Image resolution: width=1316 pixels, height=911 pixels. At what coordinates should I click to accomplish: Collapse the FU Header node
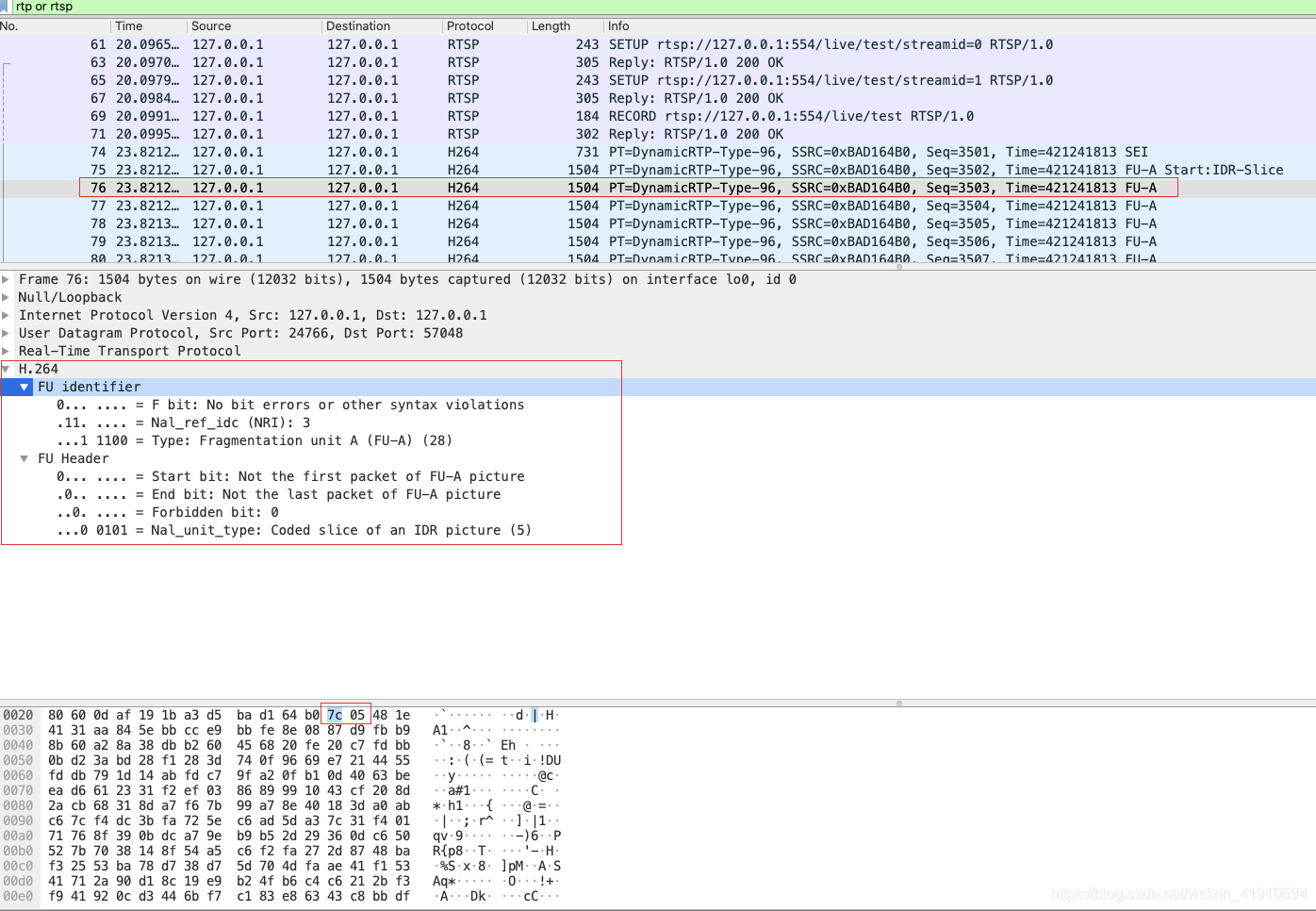click(25, 458)
